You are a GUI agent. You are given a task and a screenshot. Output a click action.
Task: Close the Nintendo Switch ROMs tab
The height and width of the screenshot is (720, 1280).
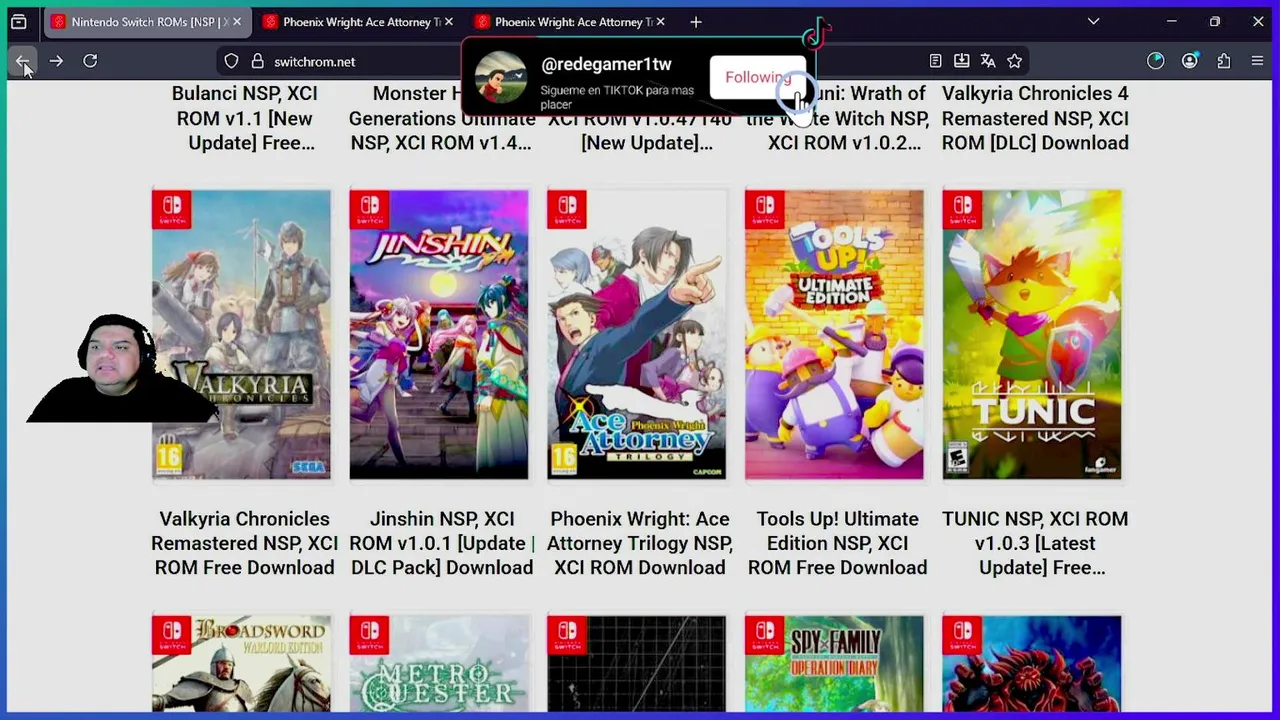coord(237,22)
